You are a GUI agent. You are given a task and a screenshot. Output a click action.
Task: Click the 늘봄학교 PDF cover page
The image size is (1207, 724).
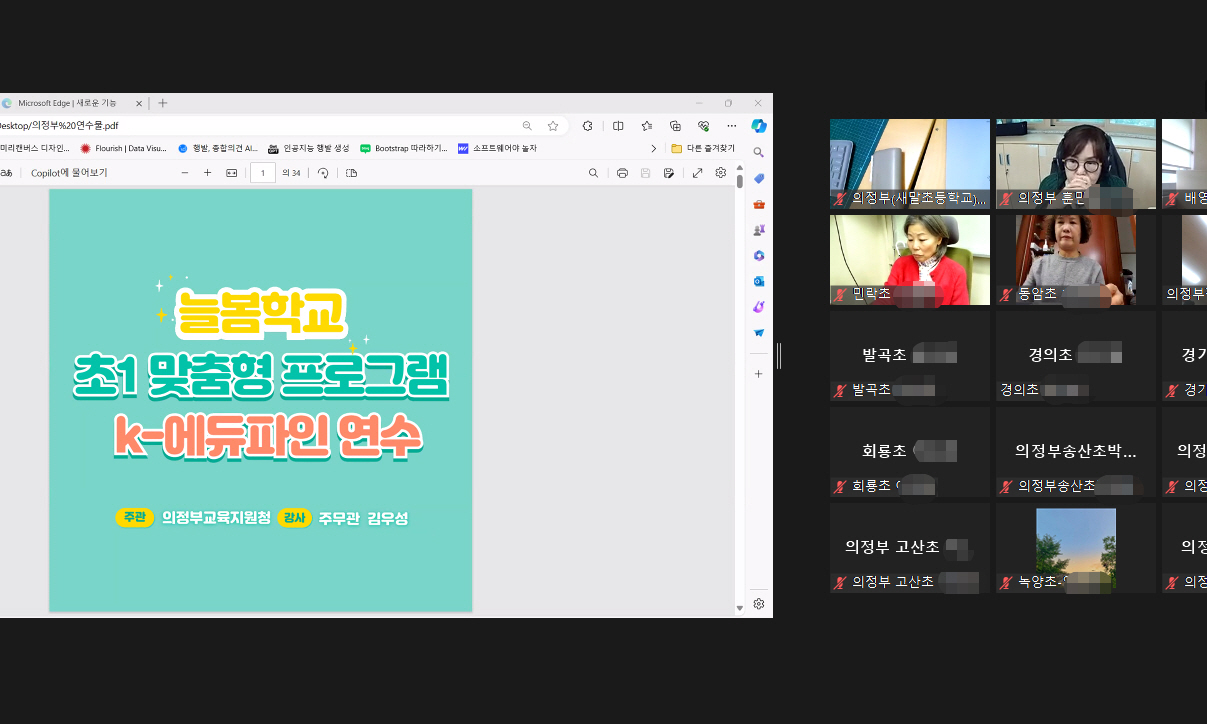coord(261,399)
